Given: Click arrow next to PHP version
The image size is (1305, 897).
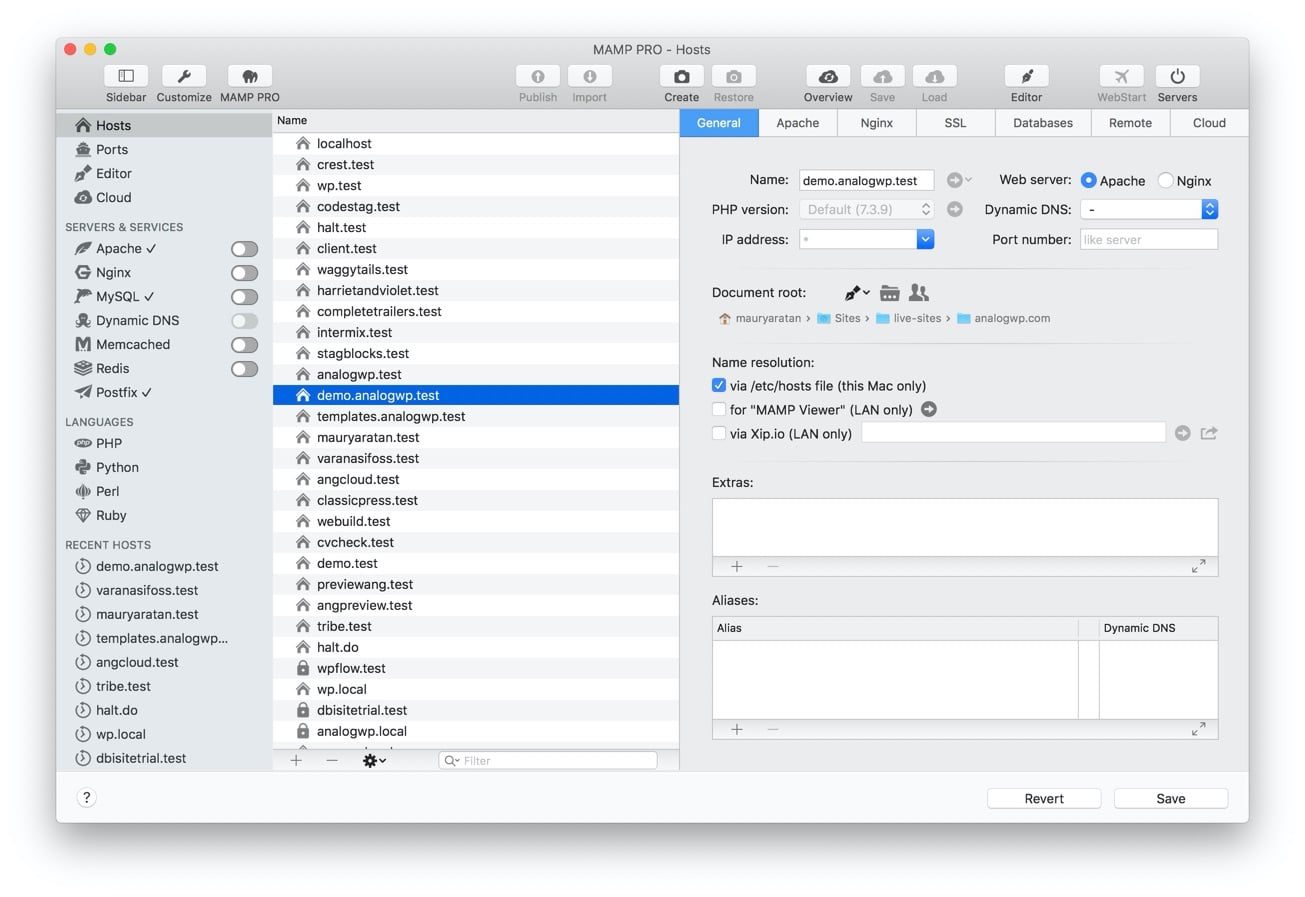Looking at the screenshot, I should pos(955,209).
